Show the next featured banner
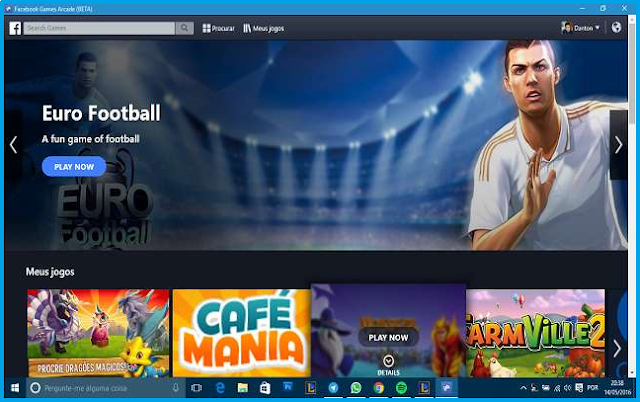 pyautogui.click(x=618, y=145)
